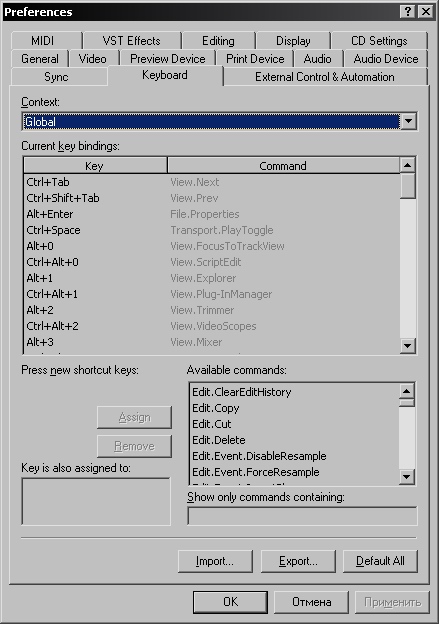Image resolution: width=439 pixels, height=624 pixels.
Task: Open the VST Effects tab
Action: click(x=131, y=41)
